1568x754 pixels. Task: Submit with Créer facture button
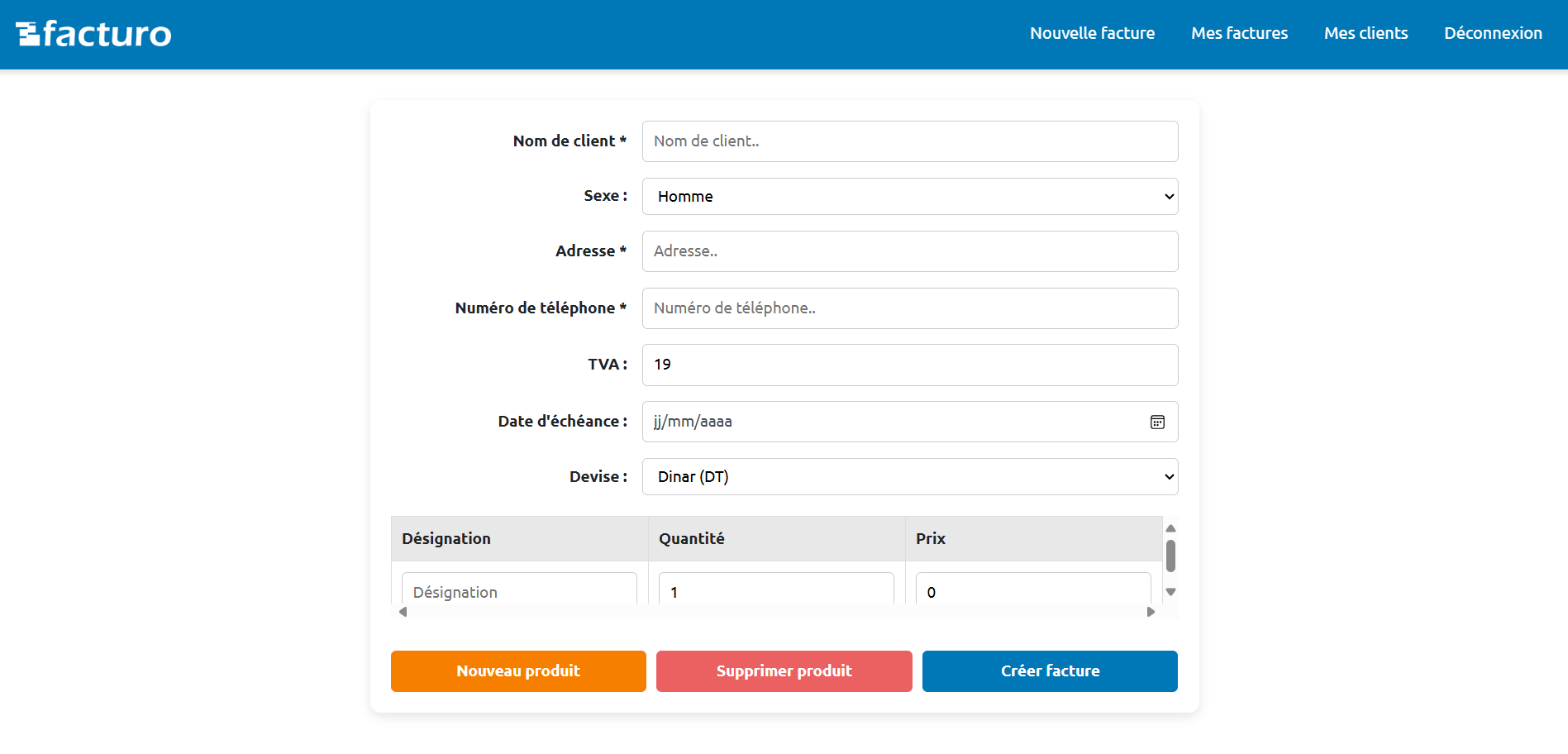pyautogui.click(x=1050, y=671)
